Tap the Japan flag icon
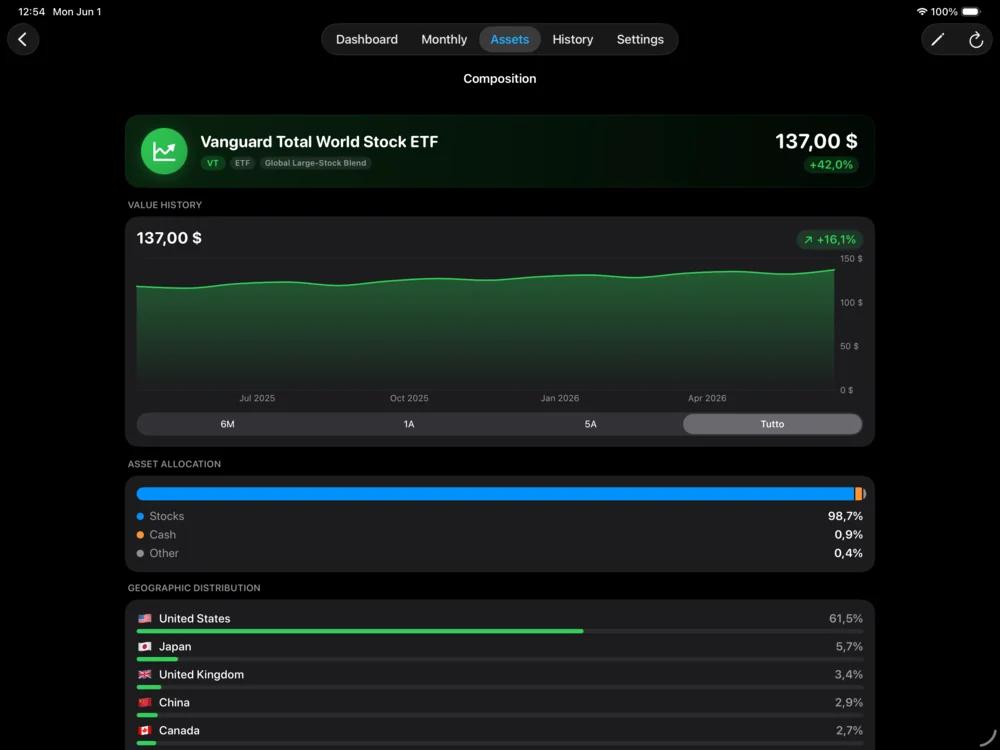 (x=145, y=647)
